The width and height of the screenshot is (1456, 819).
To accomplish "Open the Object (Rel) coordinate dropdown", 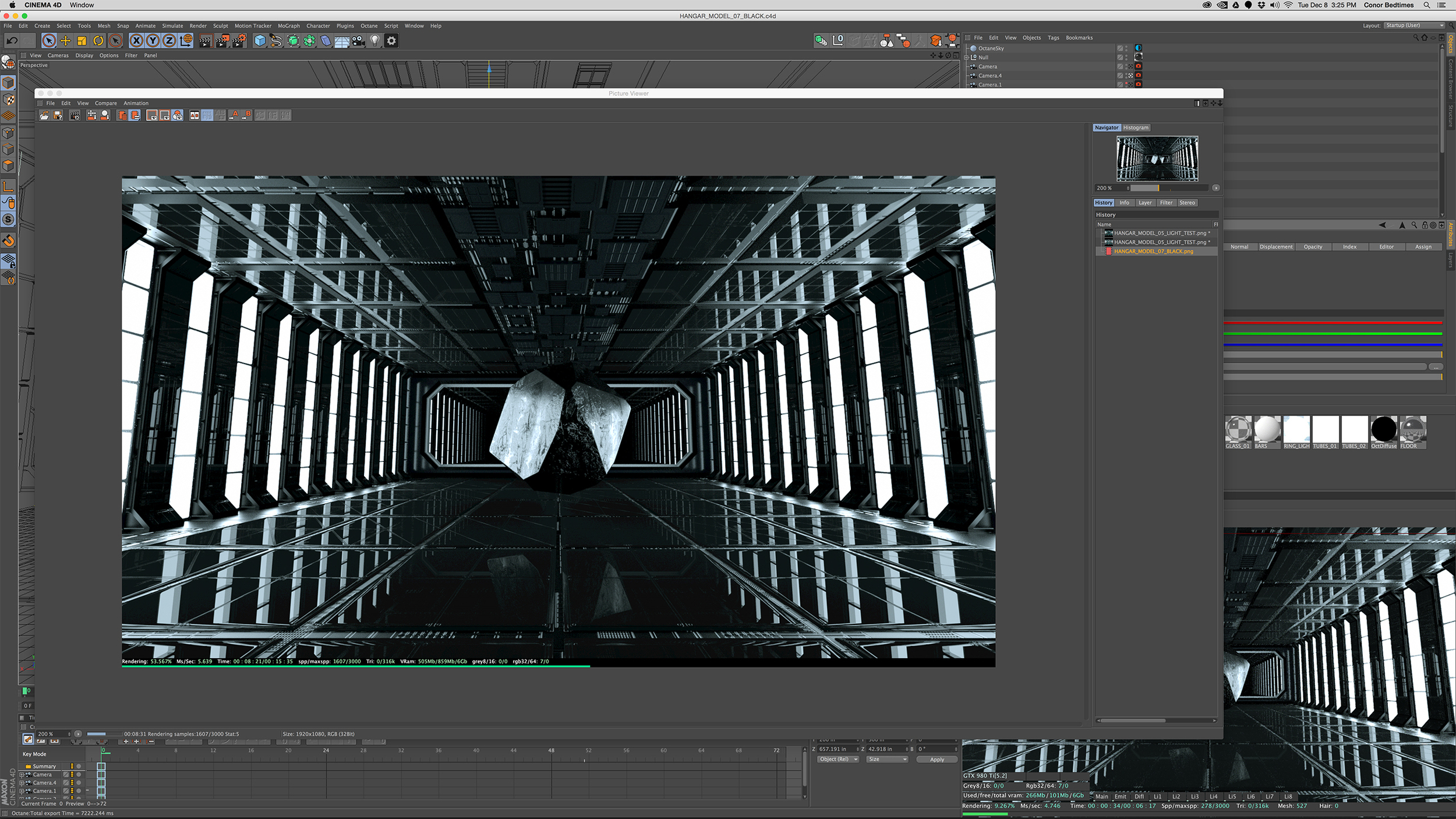I will tap(838, 760).
